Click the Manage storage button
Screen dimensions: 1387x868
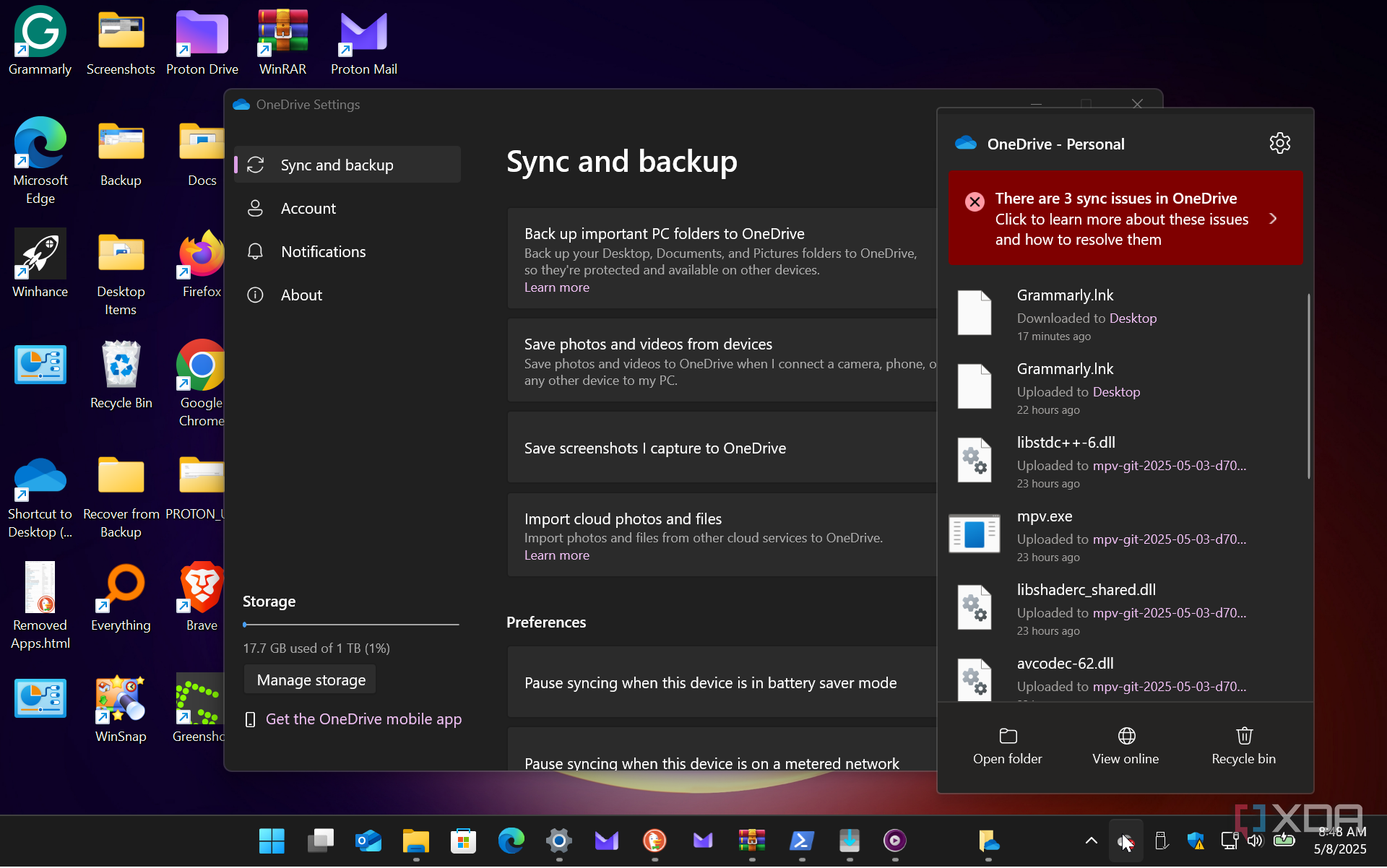coord(311,680)
